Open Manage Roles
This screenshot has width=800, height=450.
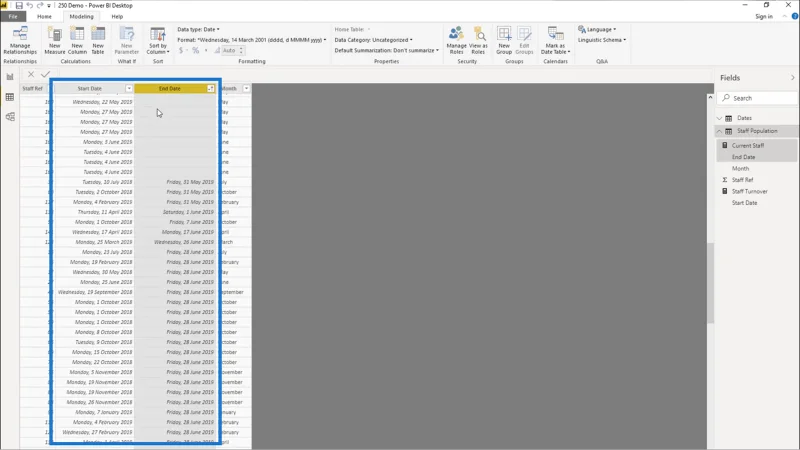[x=456, y=40]
